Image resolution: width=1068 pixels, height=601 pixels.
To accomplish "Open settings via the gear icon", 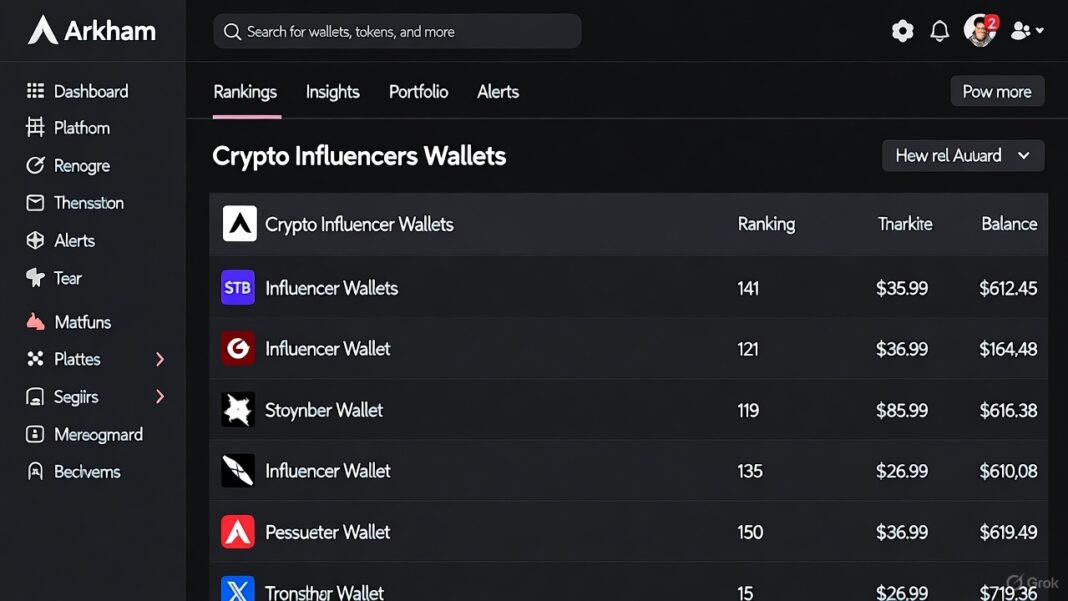I will pos(902,31).
